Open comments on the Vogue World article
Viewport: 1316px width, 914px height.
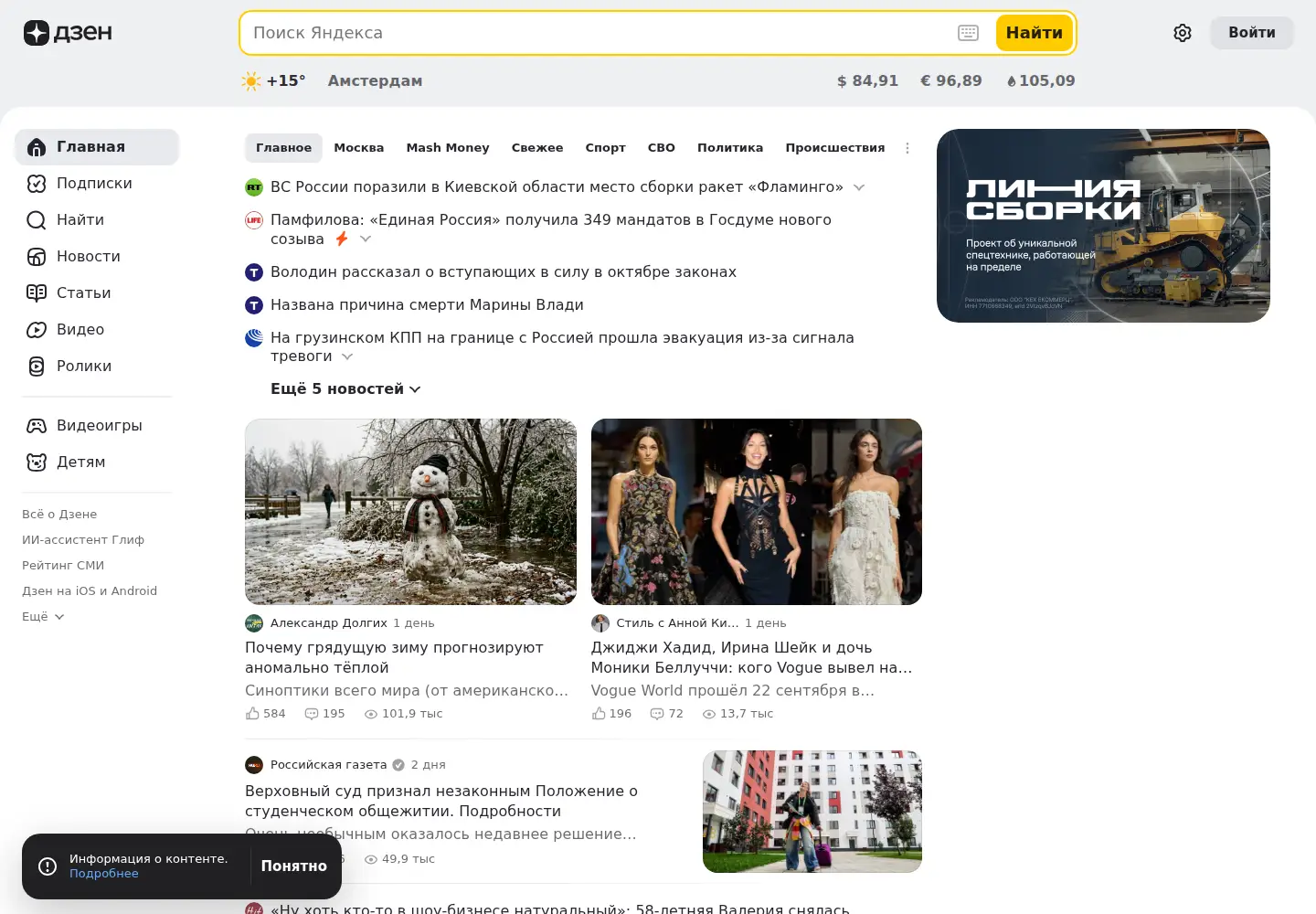click(666, 714)
